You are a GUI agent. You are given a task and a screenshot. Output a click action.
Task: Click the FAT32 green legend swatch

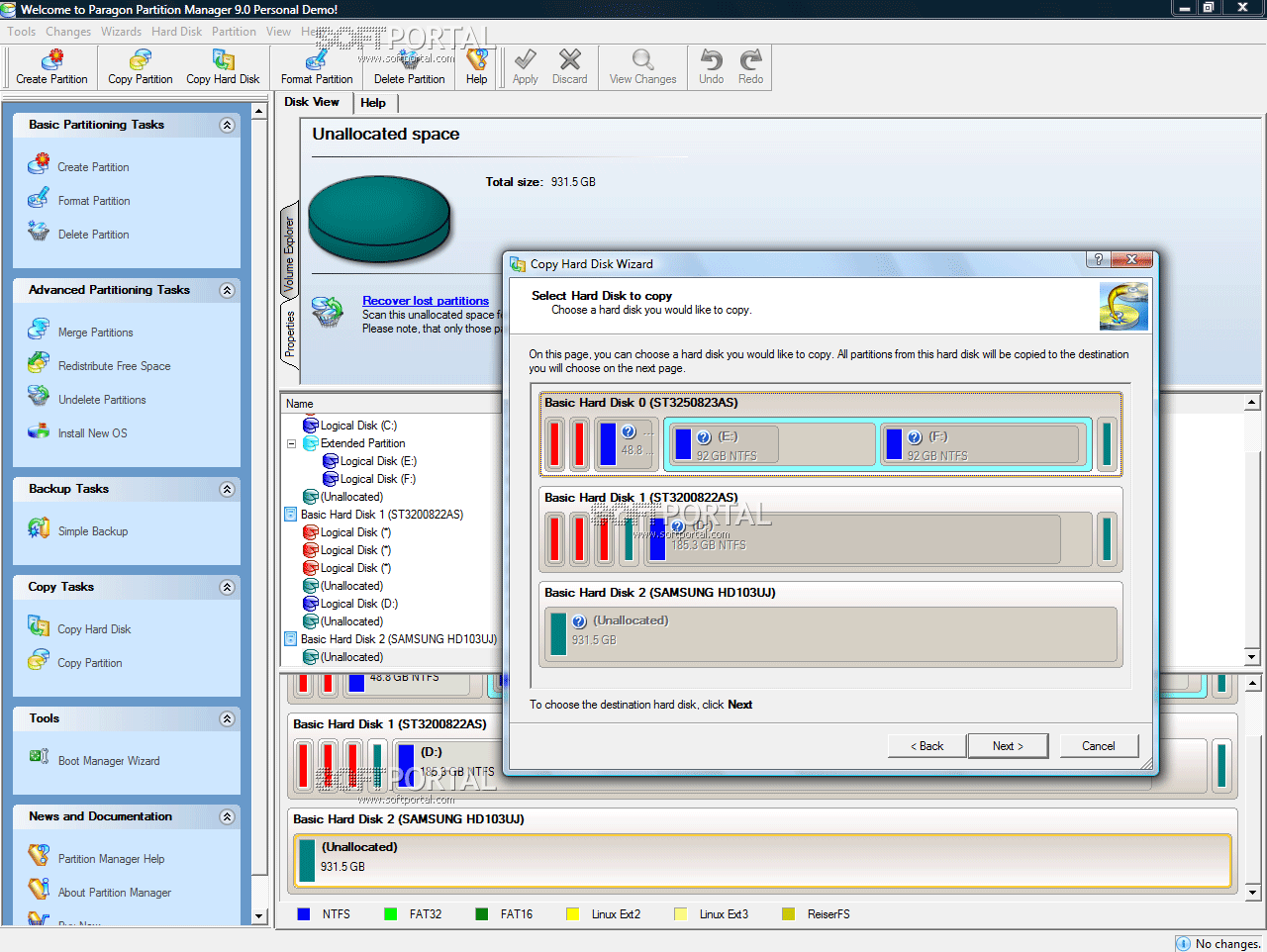click(390, 914)
